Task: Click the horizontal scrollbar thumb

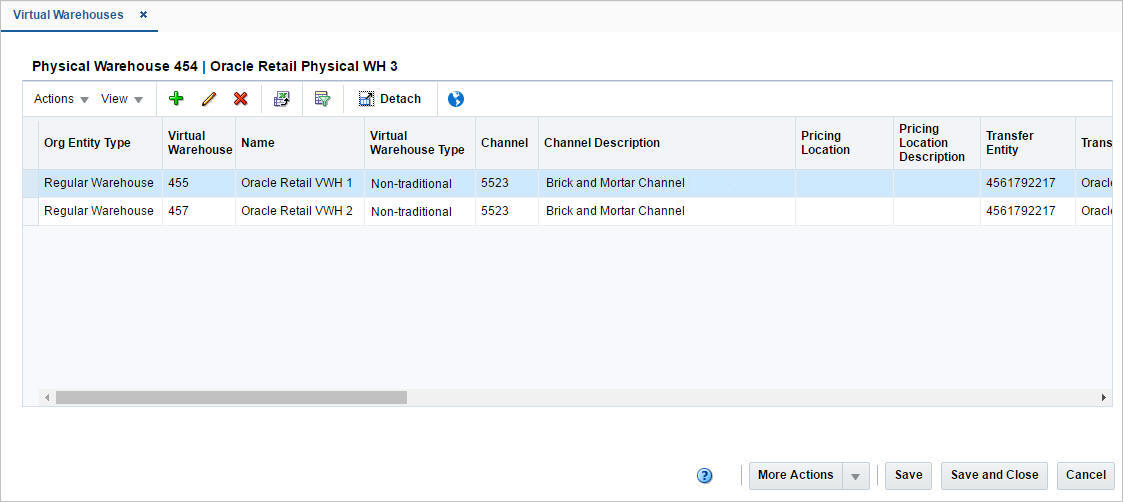Action: pos(231,397)
